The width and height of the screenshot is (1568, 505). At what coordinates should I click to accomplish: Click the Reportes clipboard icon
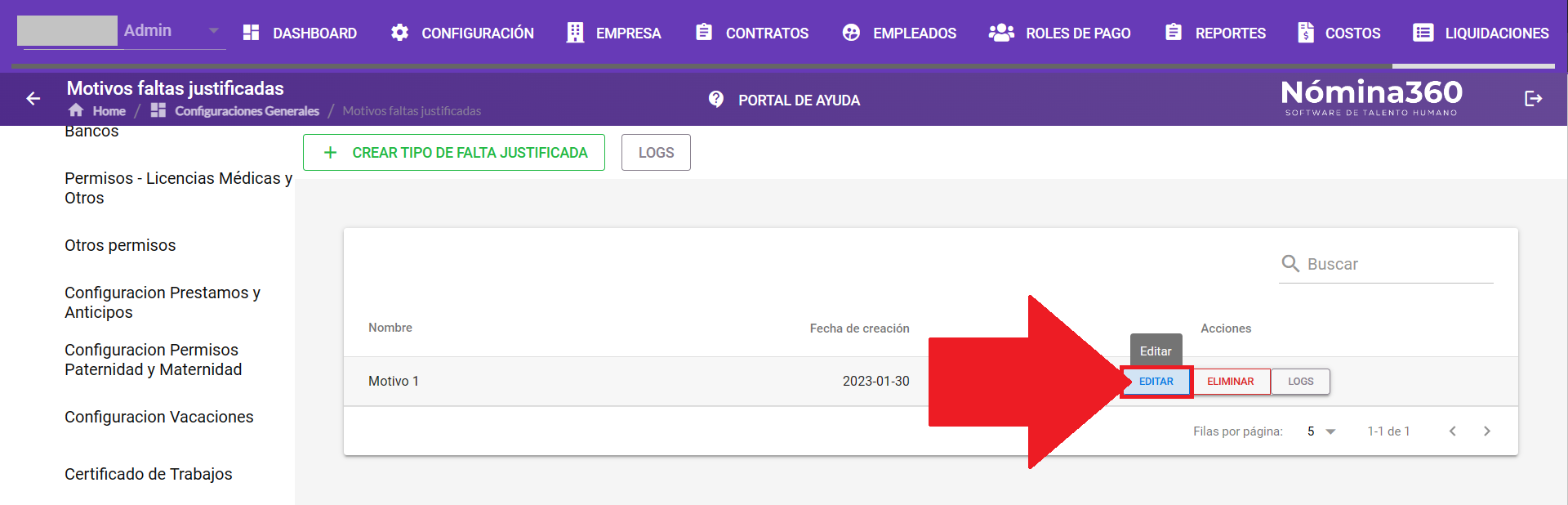click(1174, 32)
